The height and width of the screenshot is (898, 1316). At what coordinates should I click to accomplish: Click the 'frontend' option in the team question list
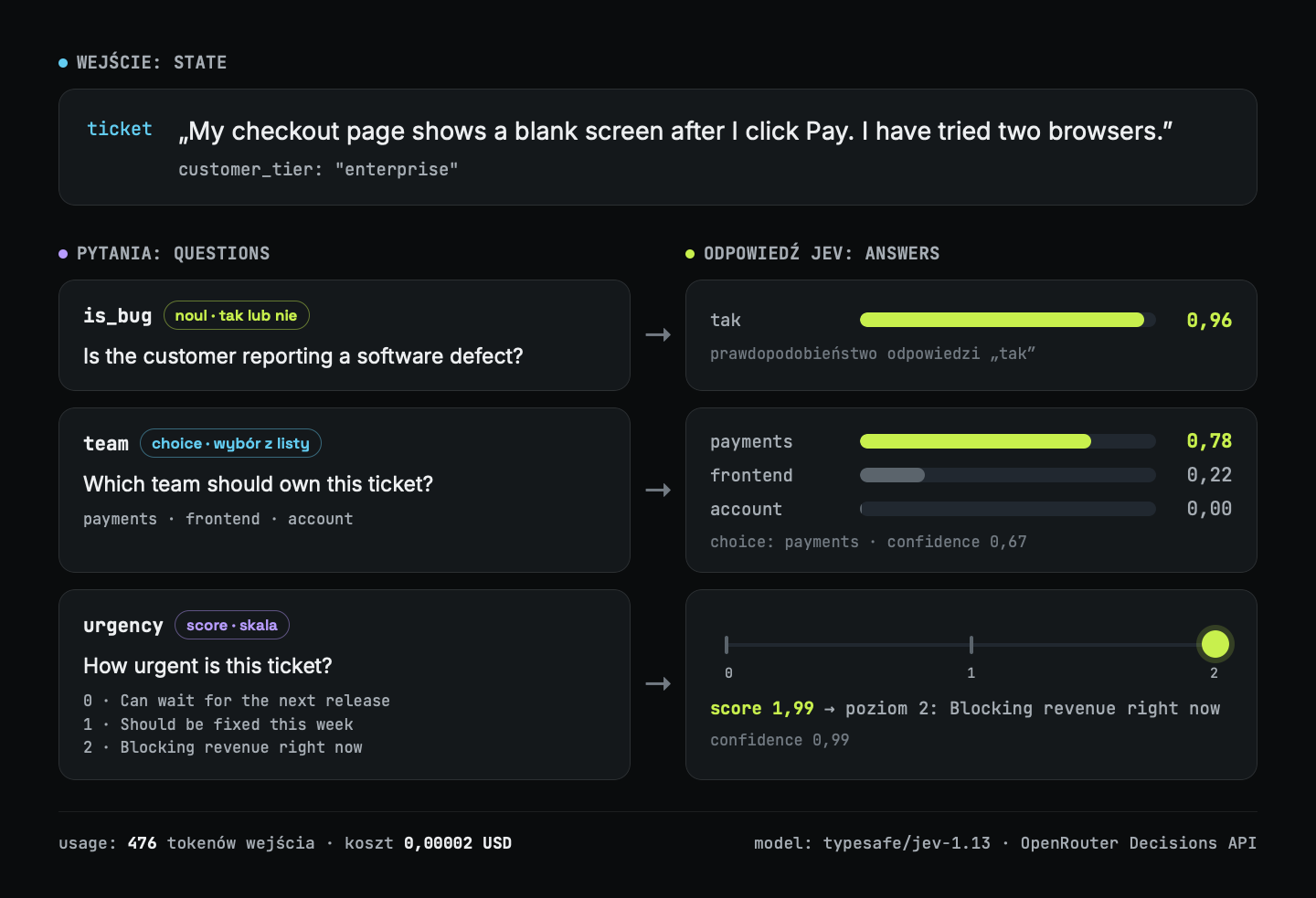[222, 519]
